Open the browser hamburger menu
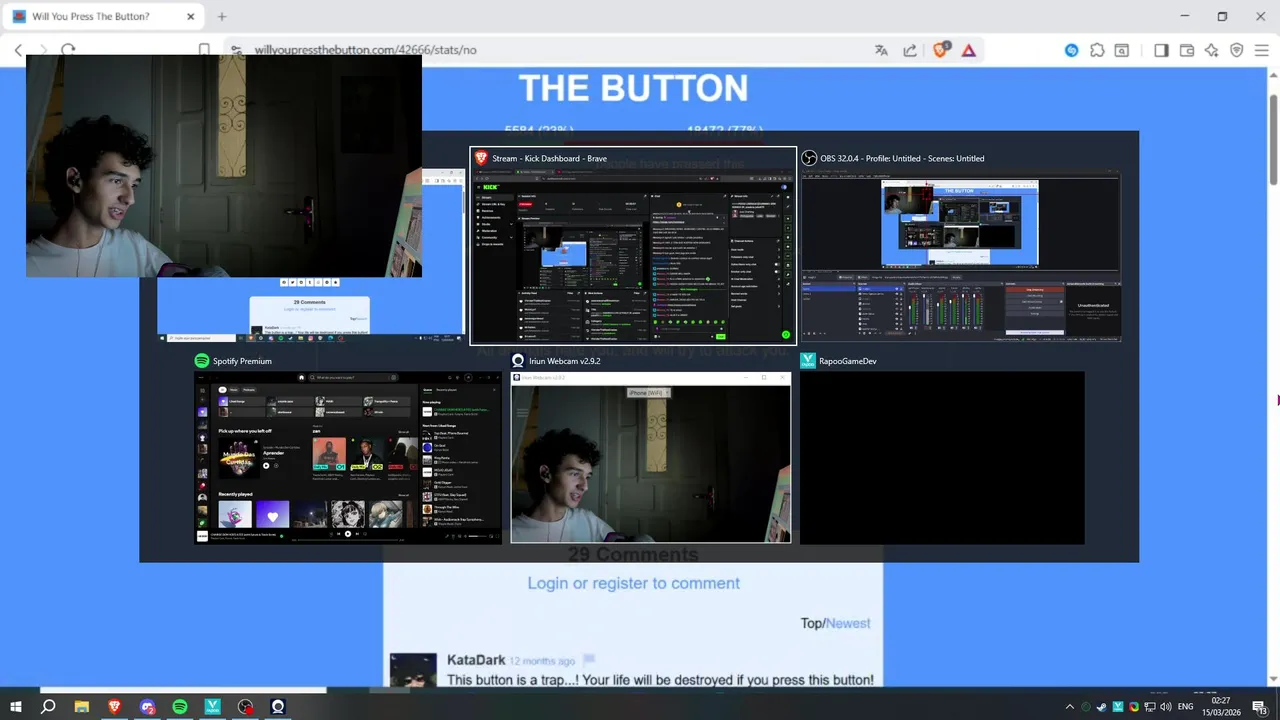Screen dimensions: 1280x720 coord(1262,50)
